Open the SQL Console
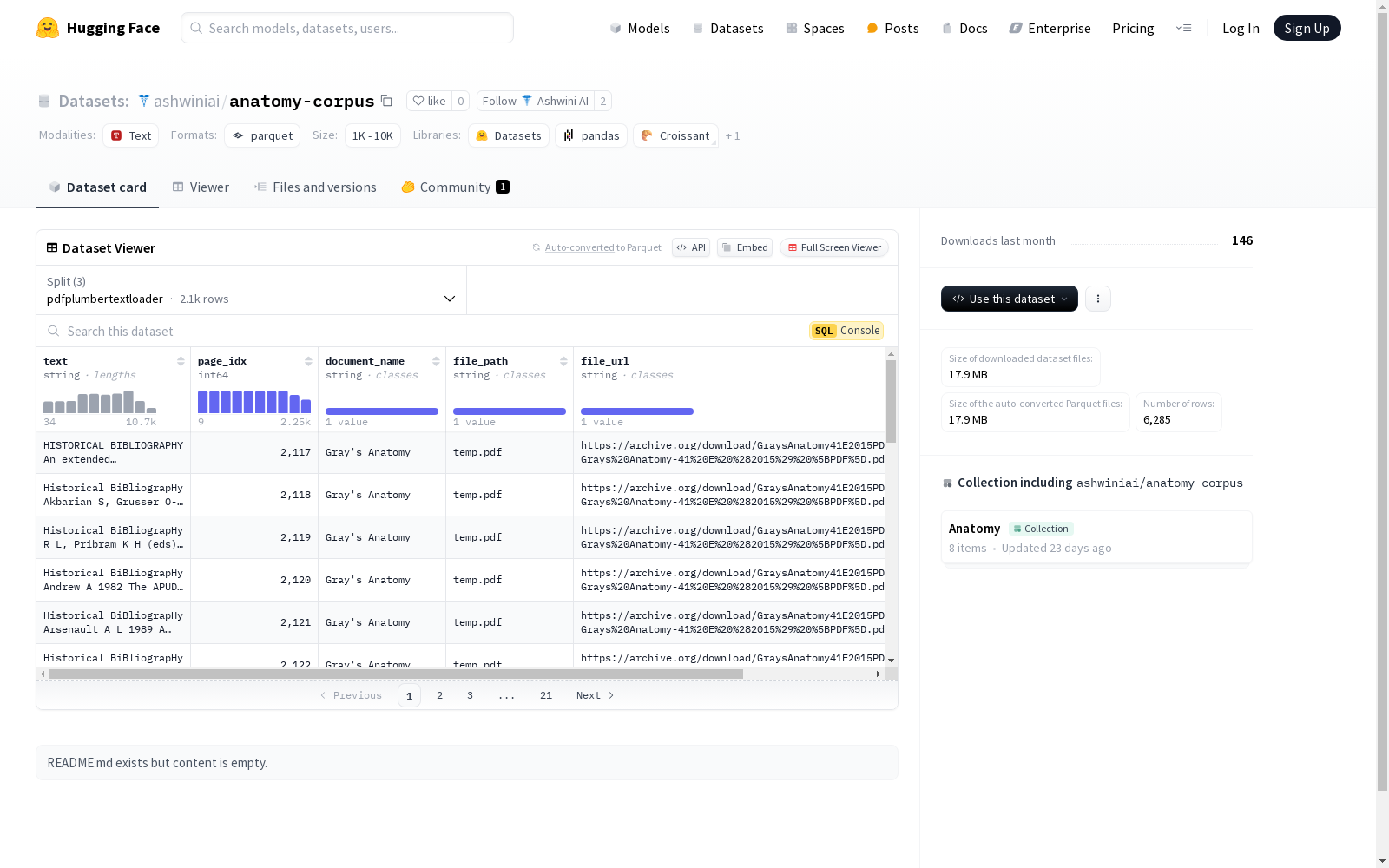 click(x=846, y=331)
